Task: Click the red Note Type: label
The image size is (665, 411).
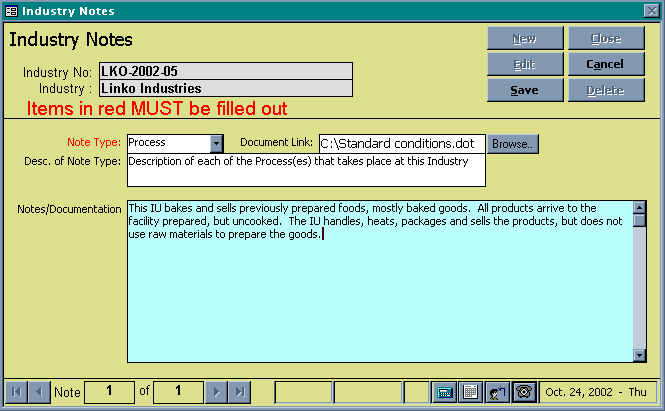Action: tap(94, 142)
